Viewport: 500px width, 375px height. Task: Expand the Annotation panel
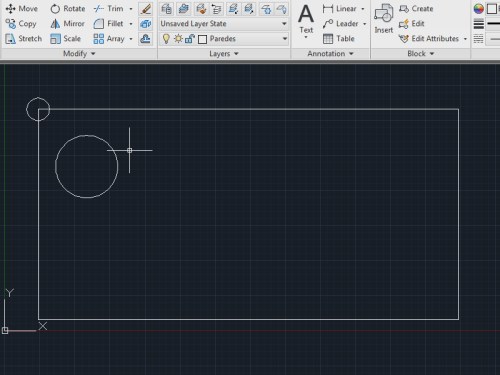(330, 53)
